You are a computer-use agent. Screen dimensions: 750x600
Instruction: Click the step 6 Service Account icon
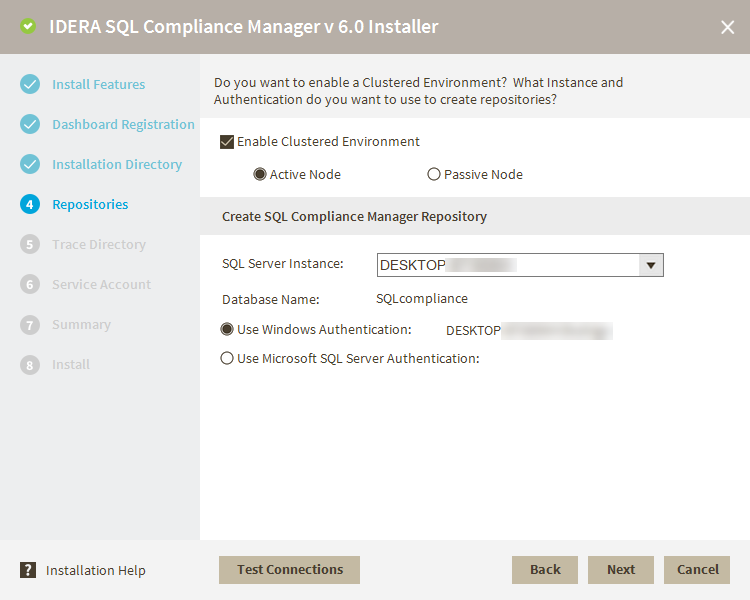[x=30, y=284]
